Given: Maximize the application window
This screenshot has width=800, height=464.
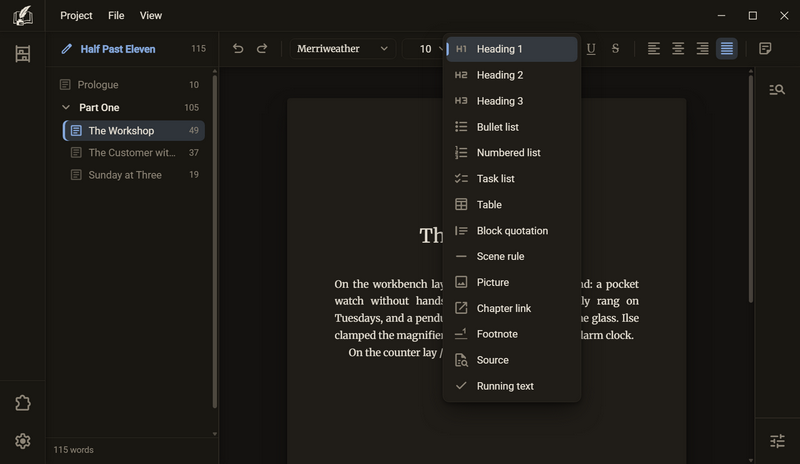Looking at the screenshot, I should pos(753,15).
